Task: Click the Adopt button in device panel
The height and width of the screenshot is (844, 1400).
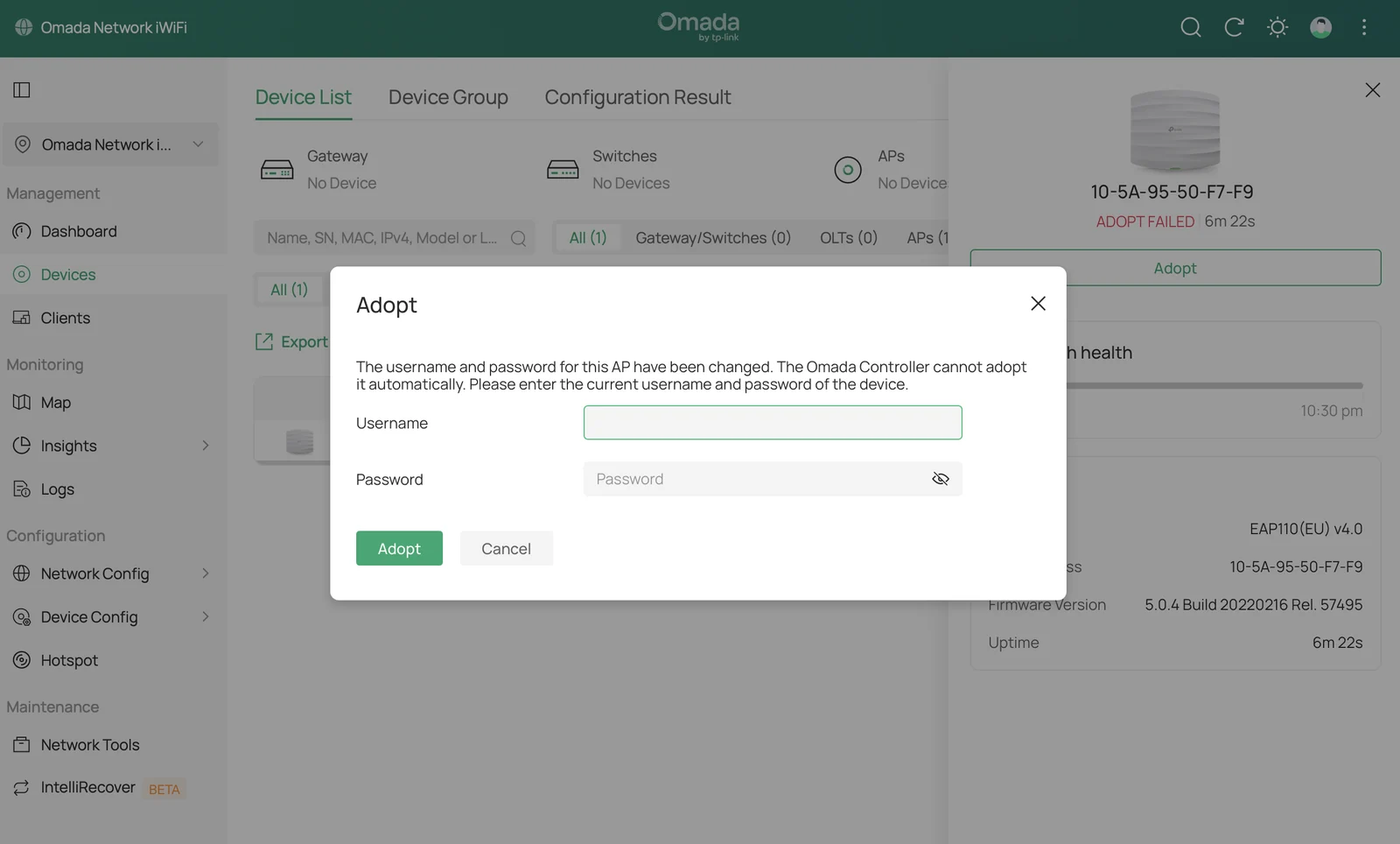Action: (x=1175, y=268)
